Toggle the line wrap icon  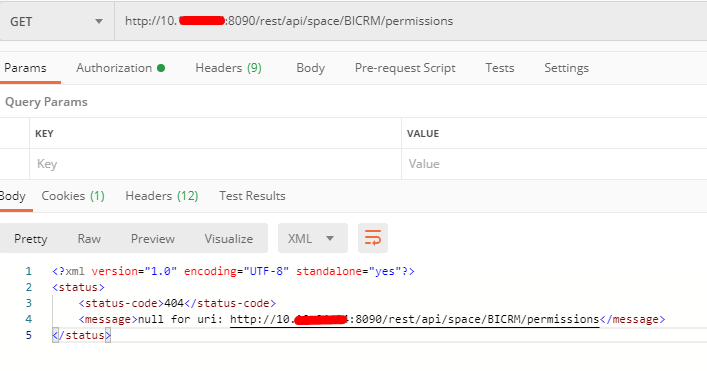[373, 238]
